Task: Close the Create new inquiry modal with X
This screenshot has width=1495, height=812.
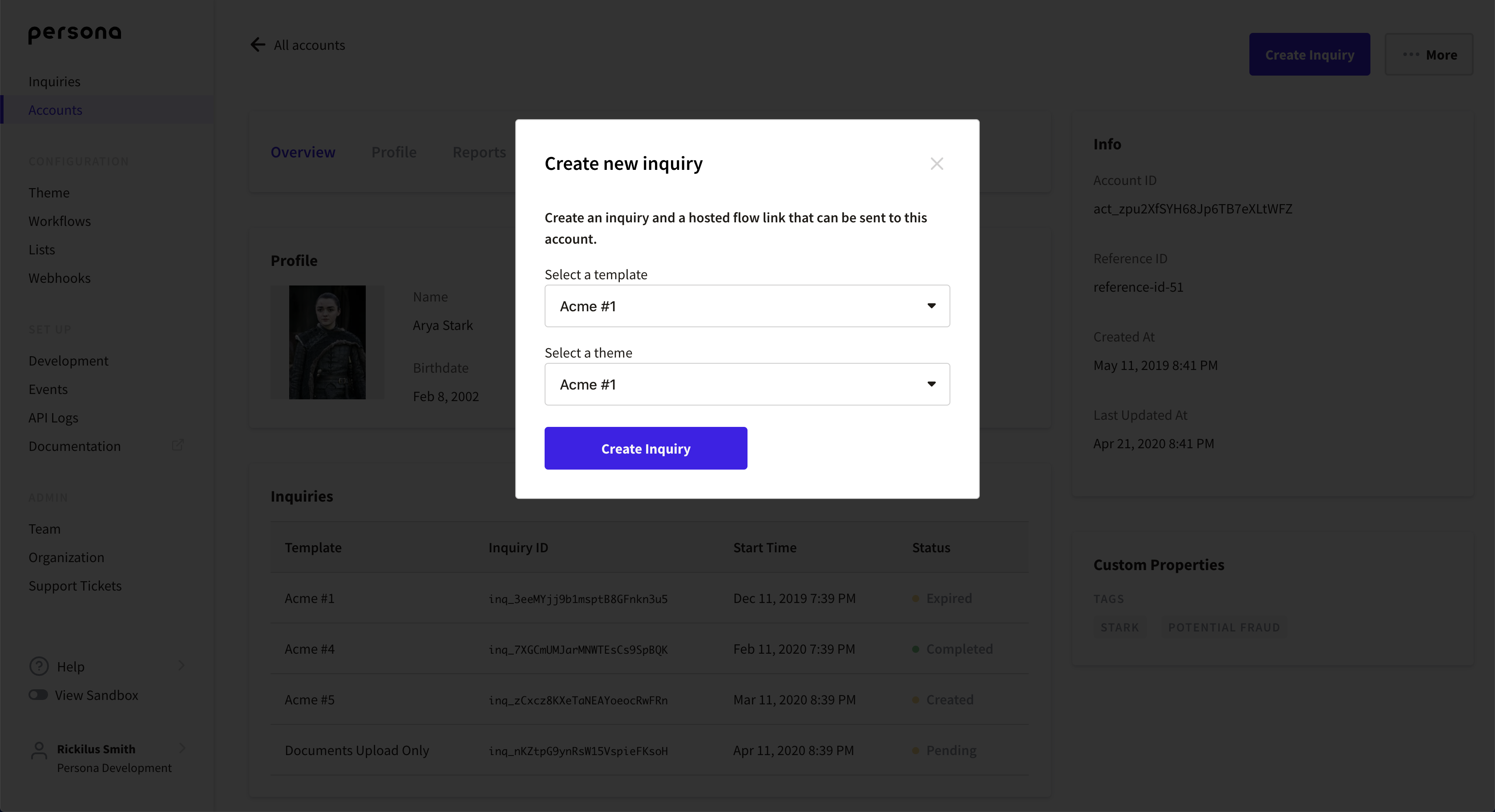Action: tap(937, 164)
